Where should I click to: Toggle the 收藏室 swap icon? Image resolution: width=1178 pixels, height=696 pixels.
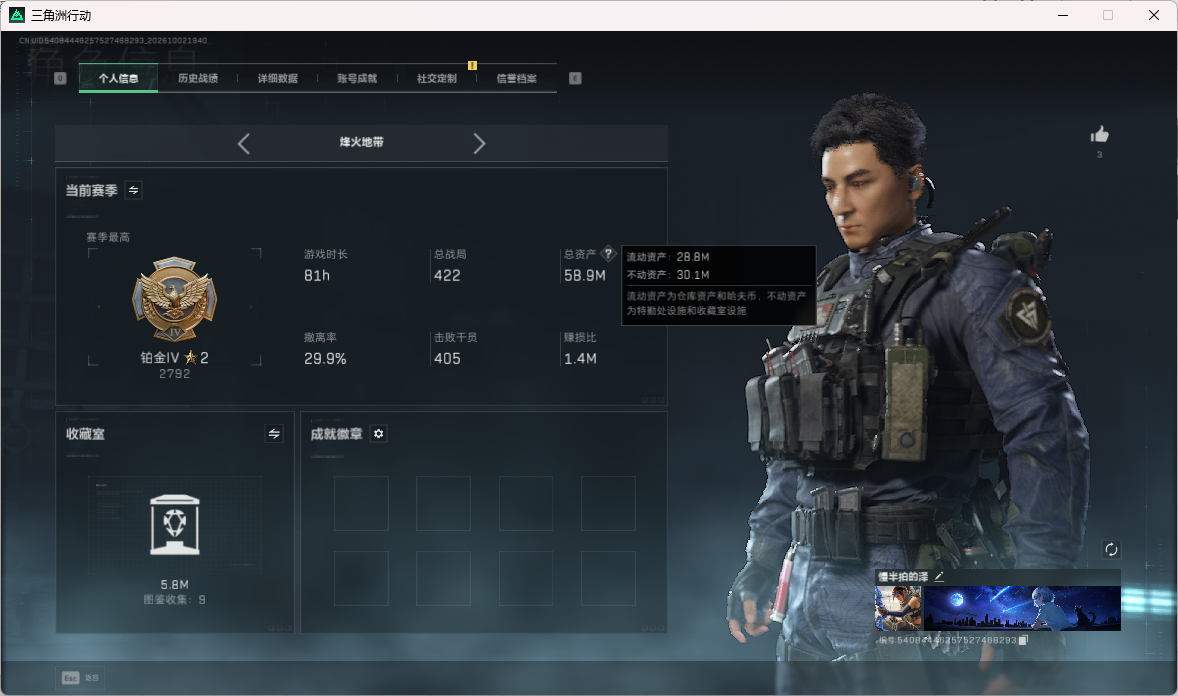274,434
